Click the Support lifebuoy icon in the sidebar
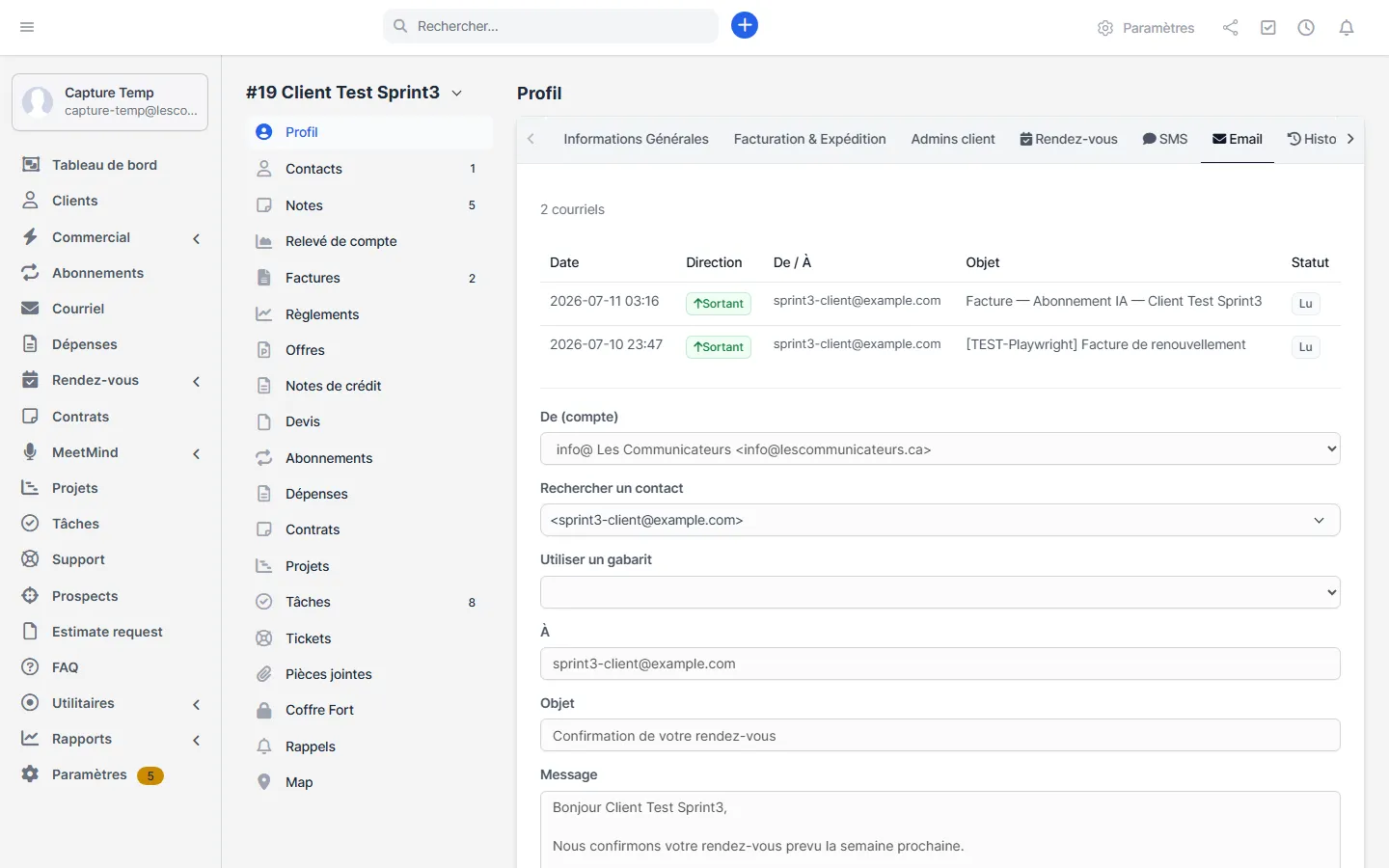Screen dimensions: 1389x868 pos(31,559)
